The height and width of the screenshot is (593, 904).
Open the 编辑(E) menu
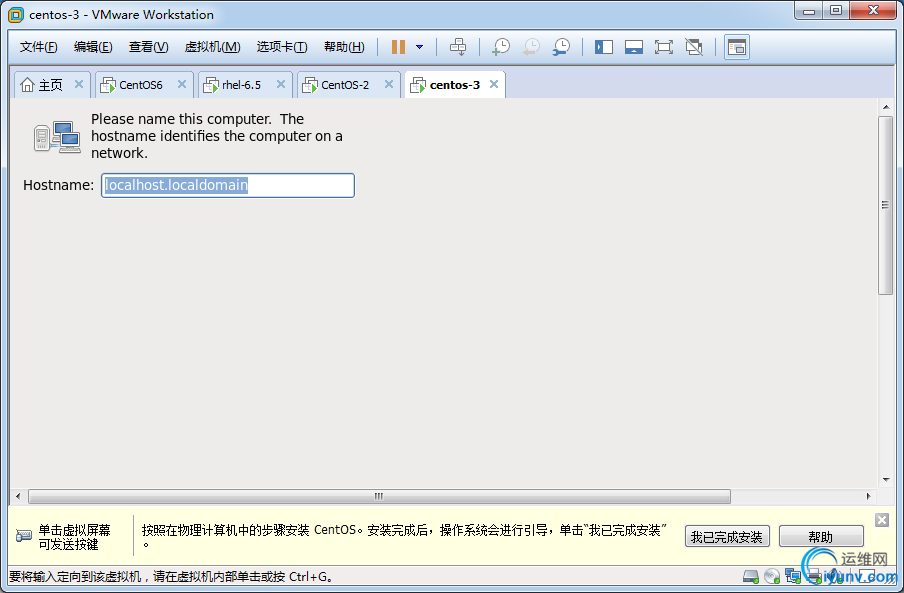click(x=93, y=47)
